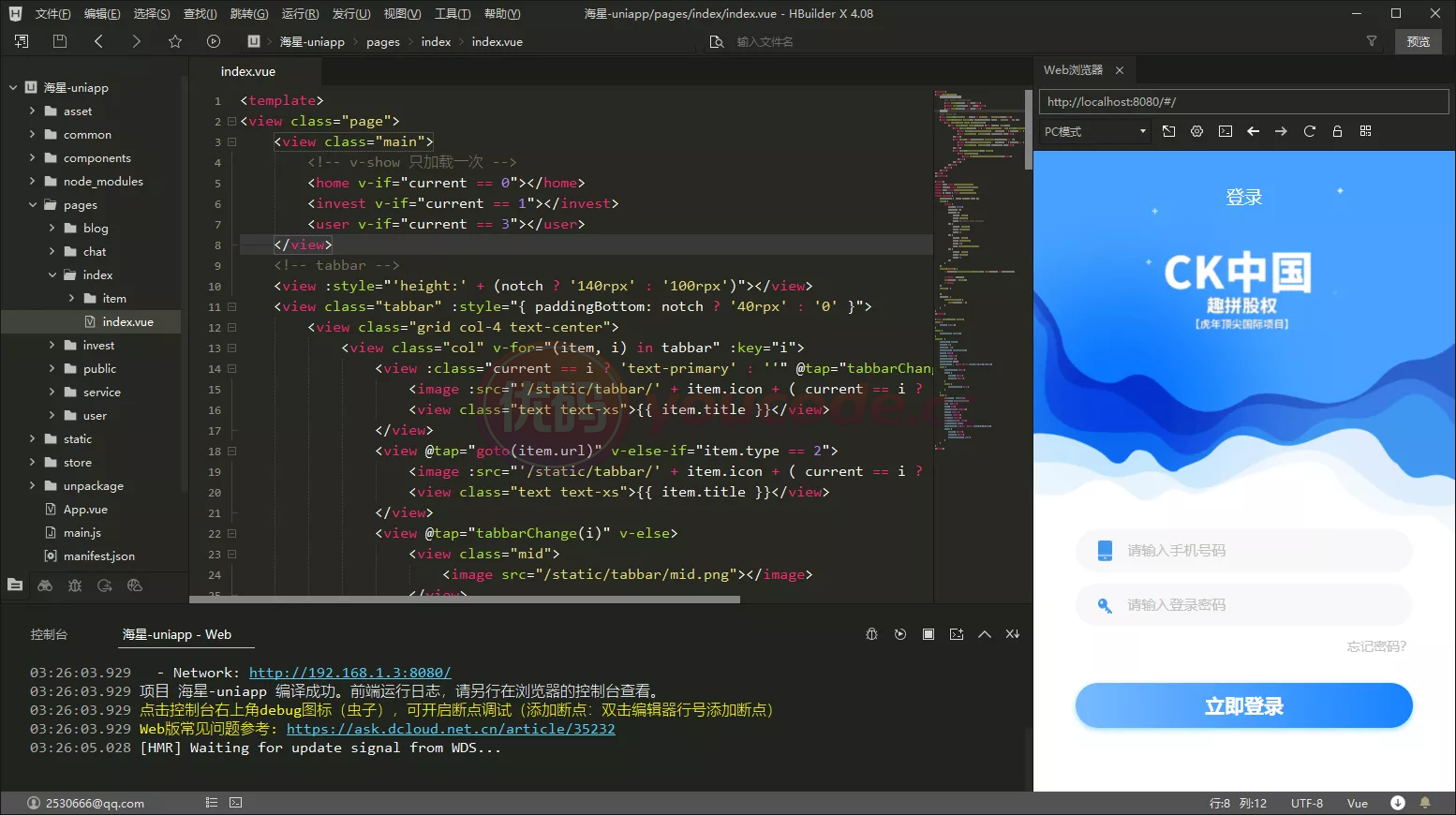
Task: Show the QR code icon in browser toolbar
Action: [1366, 131]
